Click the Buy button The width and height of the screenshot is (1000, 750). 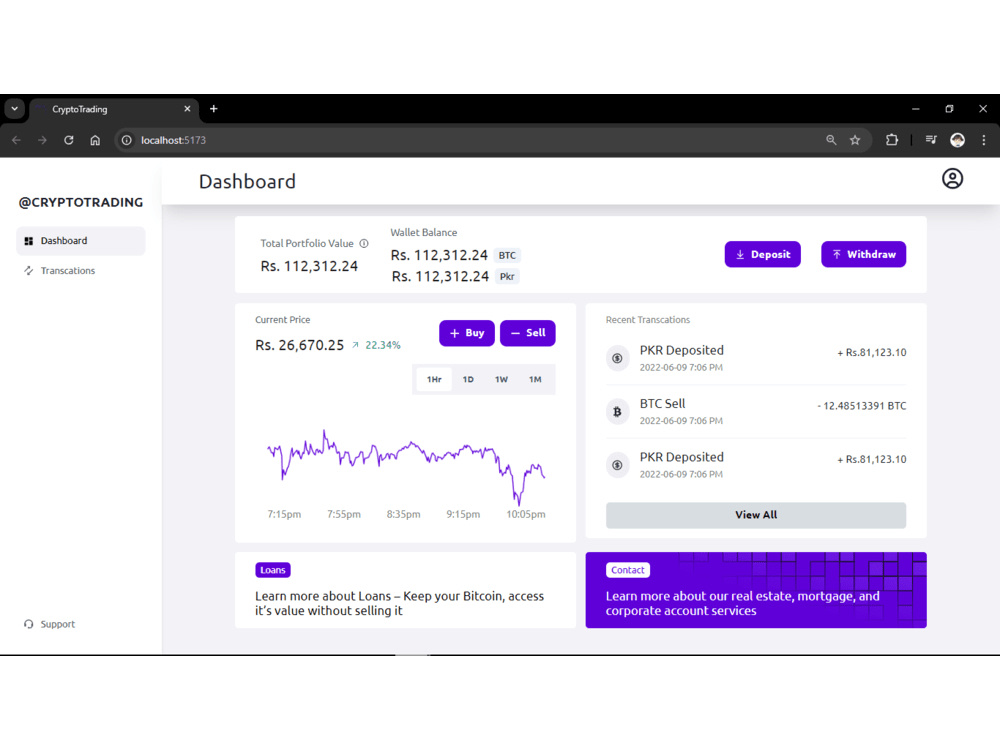[x=466, y=333]
